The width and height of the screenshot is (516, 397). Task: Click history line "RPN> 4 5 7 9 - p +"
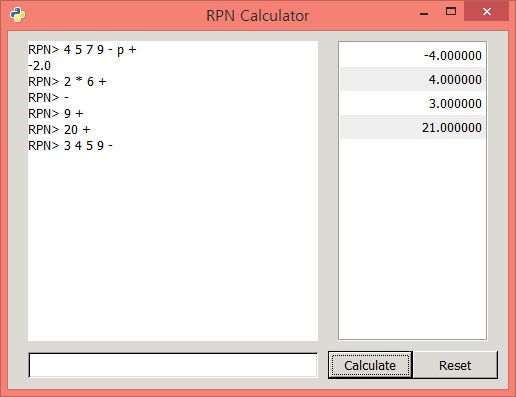[x=82, y=50]
